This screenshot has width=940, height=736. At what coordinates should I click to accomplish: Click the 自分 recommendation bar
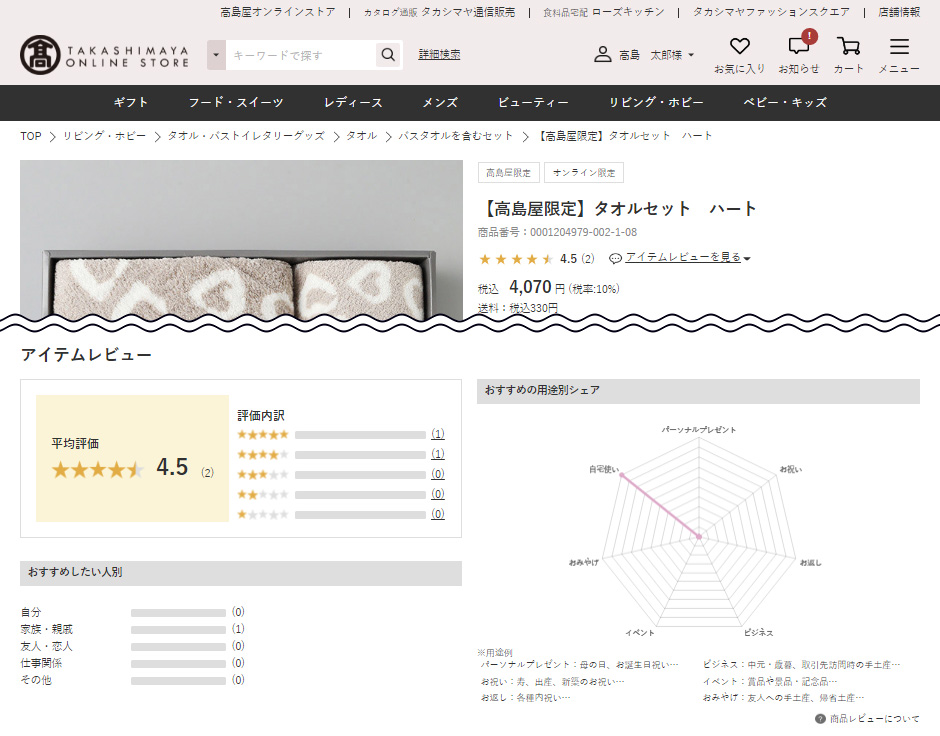click(178, 613)
